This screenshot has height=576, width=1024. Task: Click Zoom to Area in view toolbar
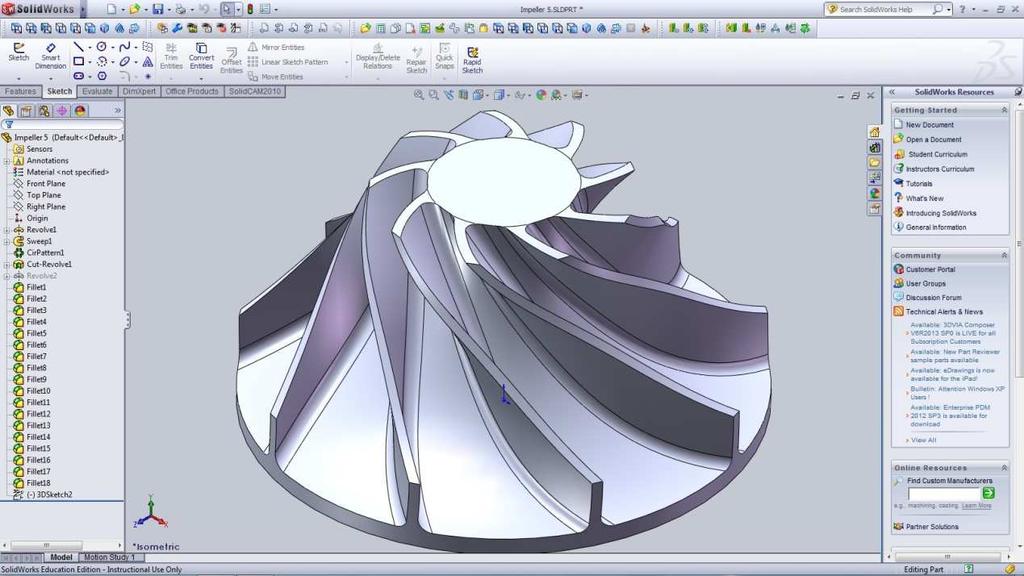click(434, 95)
